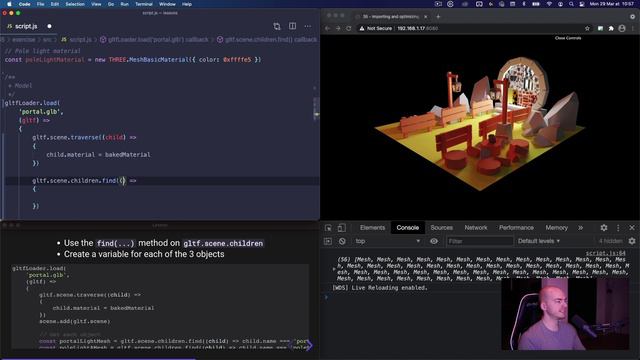Go forward in the browser
The width and height of the screenshot is (640, 360).
[x=338, y=28]
